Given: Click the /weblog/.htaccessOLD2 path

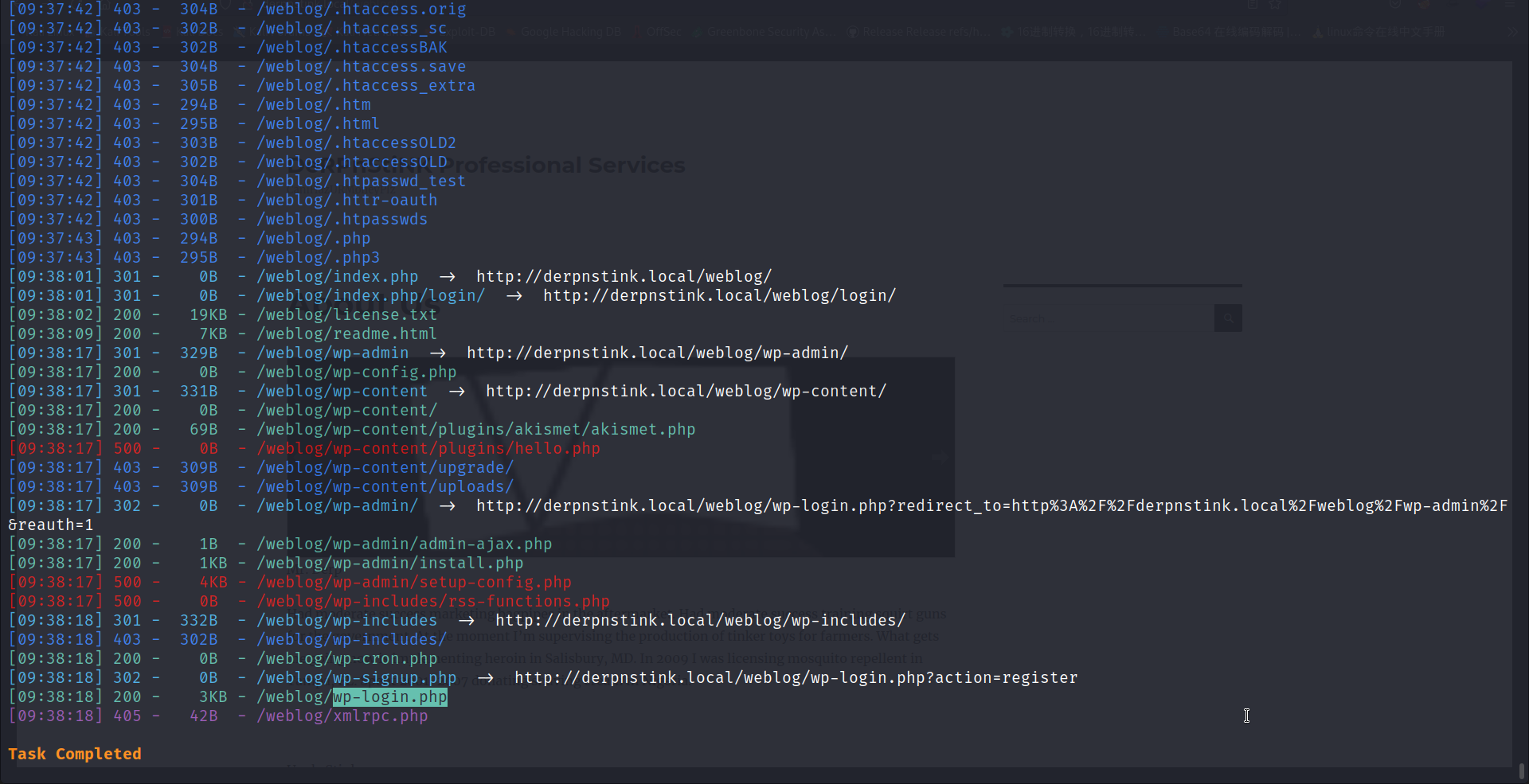Looking at the screenshot, I should [356, 143].
